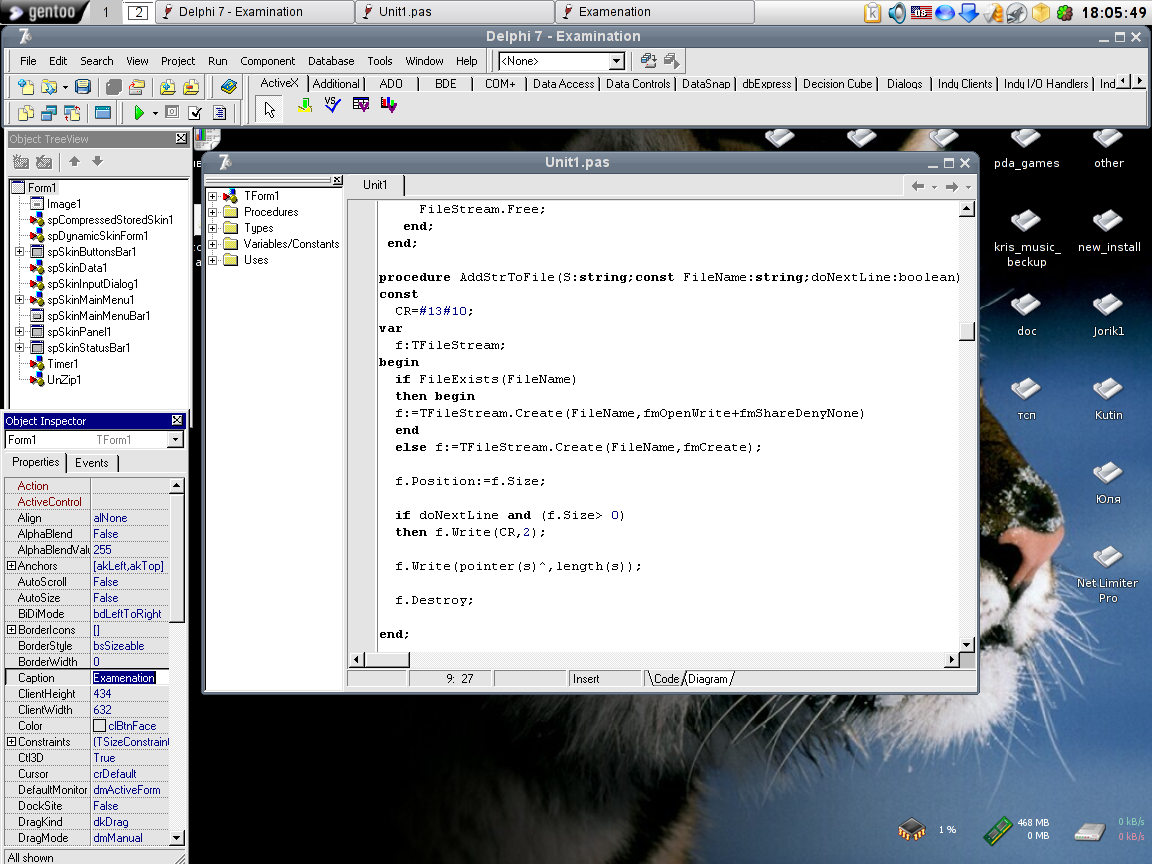
Task: Expand the spSkinMainMenu1 tree node
Action: pyautogui.click(x=20, y=300)
